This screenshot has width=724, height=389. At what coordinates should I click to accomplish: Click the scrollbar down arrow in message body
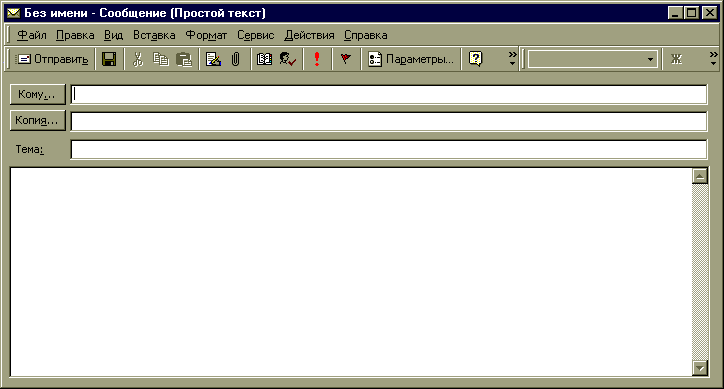(x=700, y=368)
